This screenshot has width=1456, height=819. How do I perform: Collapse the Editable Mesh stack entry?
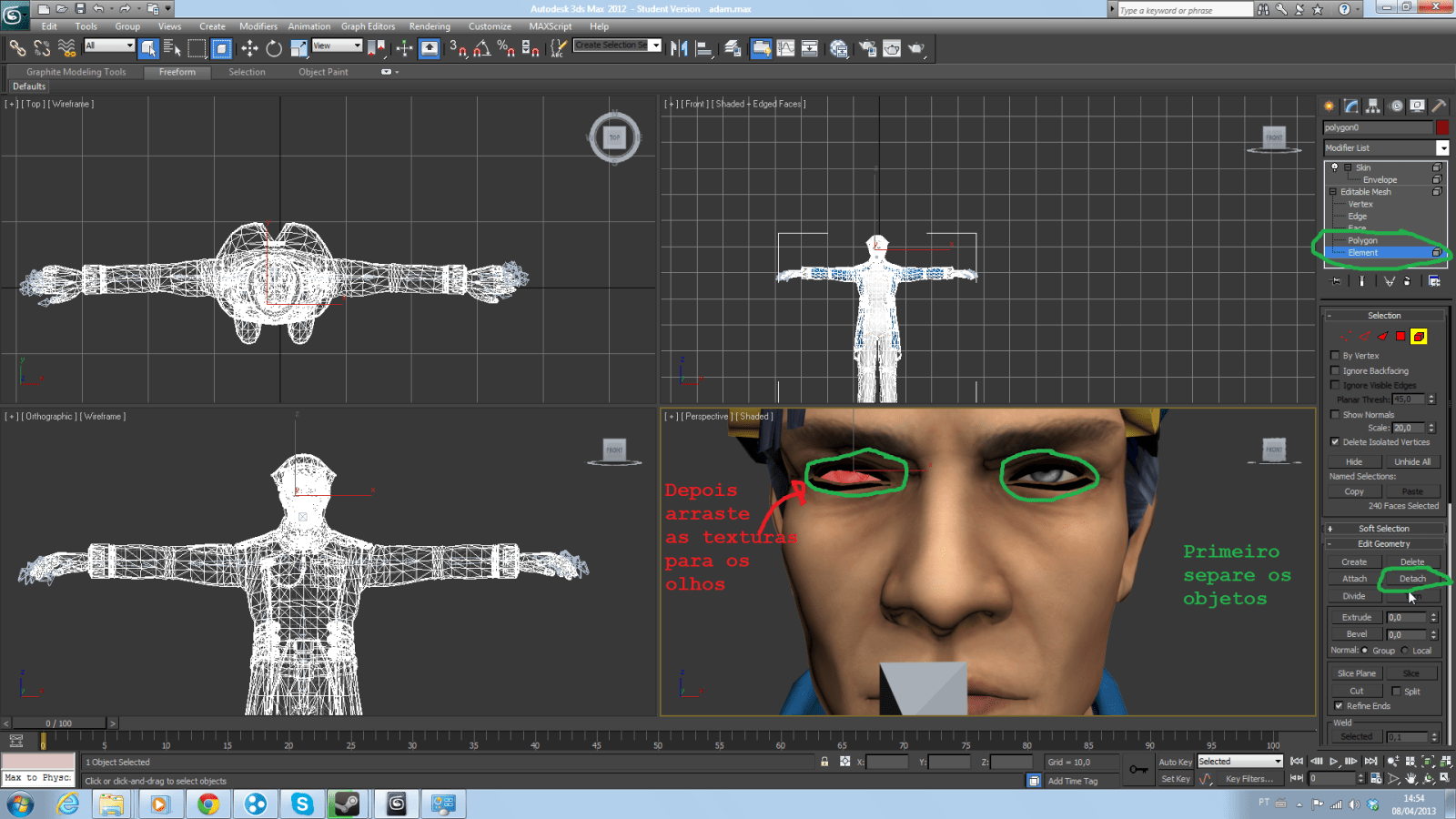tap(1334, 192)
